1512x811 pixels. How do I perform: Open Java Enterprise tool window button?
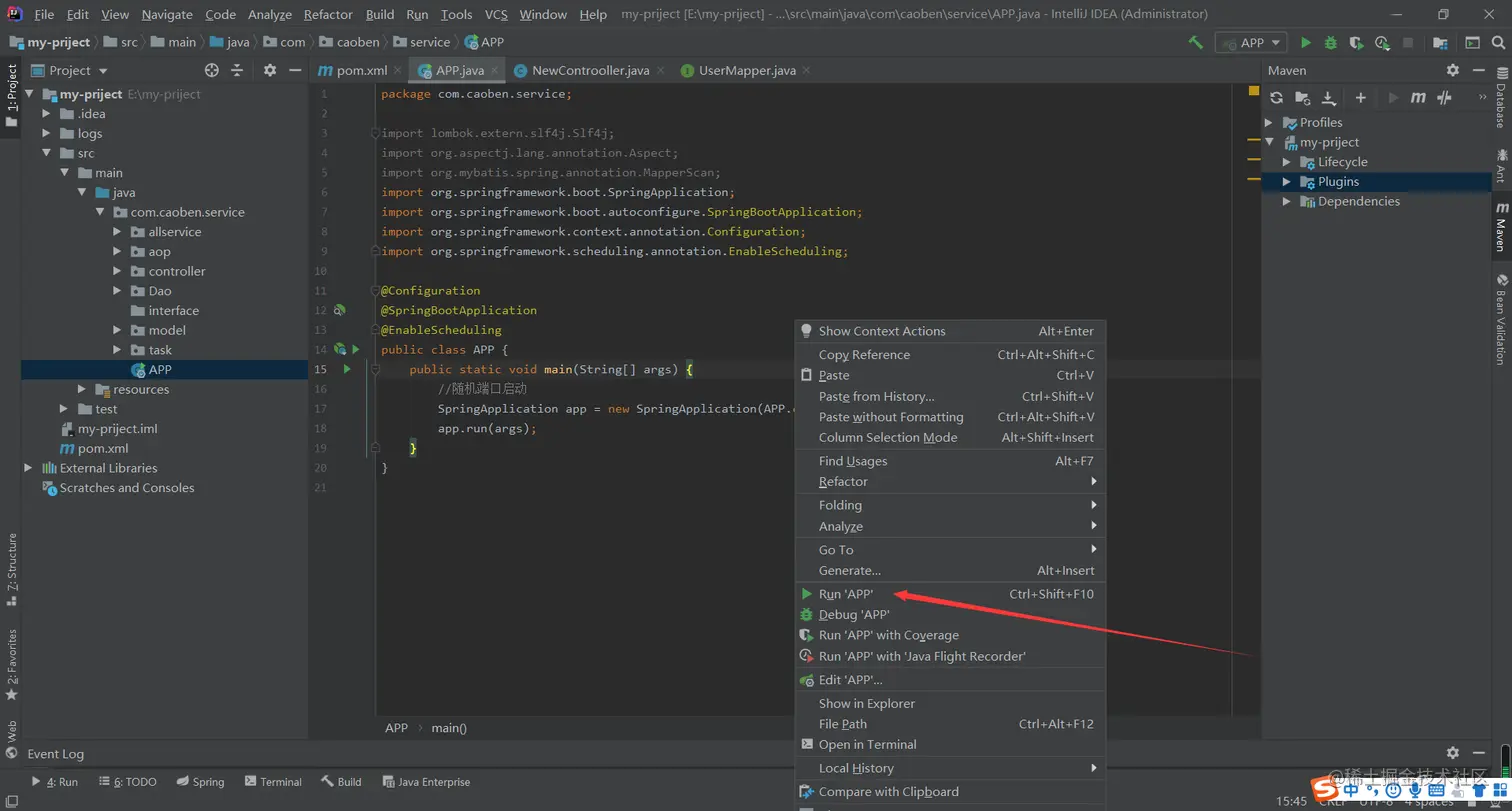point(426,782)
